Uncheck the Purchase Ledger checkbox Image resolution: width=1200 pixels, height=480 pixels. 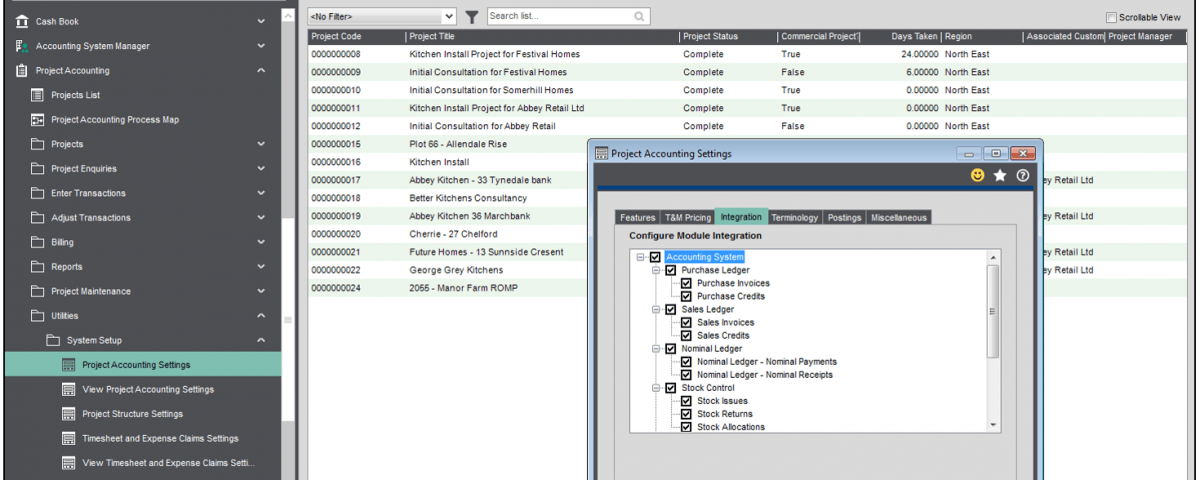pos(671,270)
